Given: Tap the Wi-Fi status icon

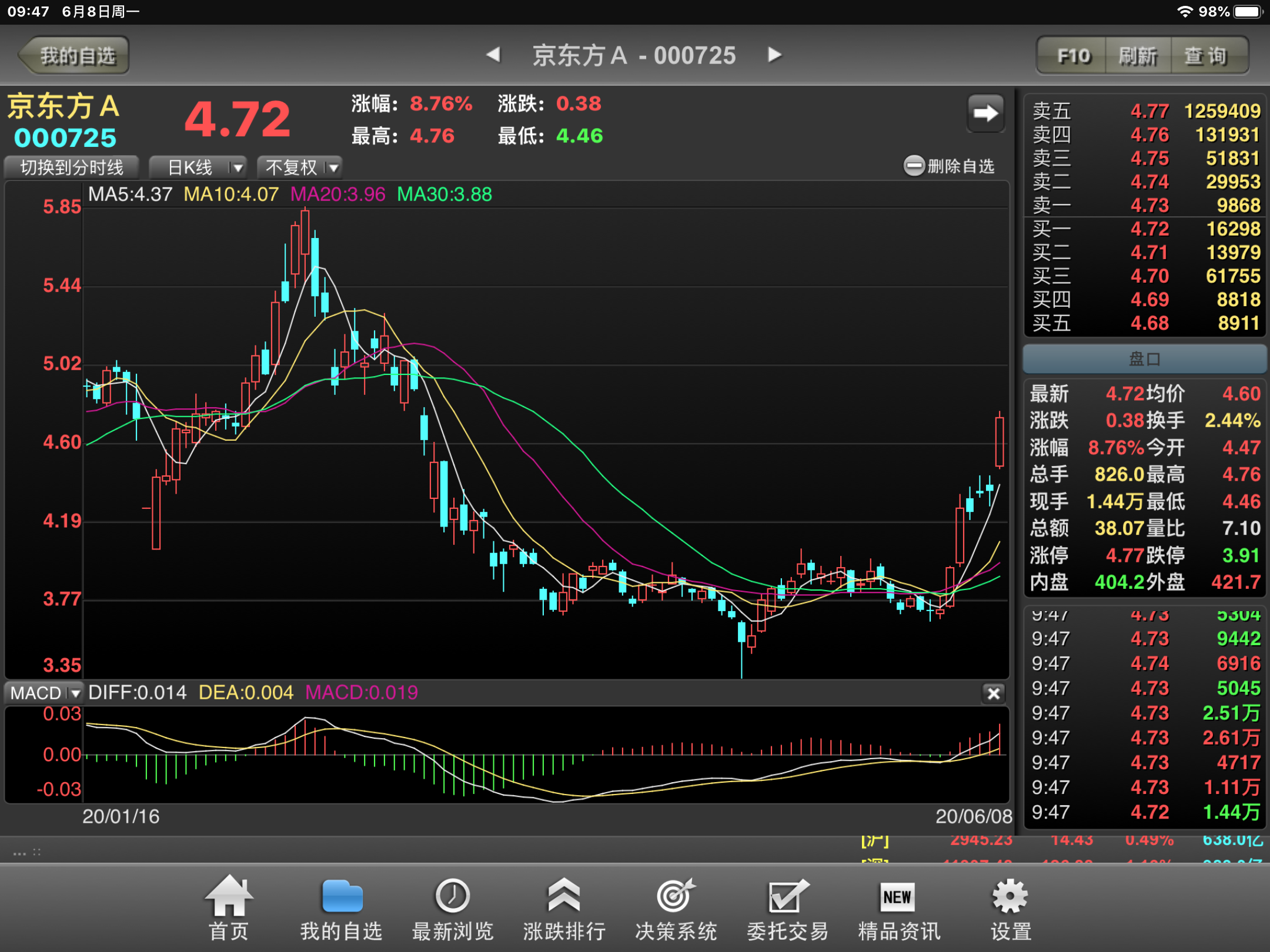Looking at the screenshot, I should [x=1185, y=11].
